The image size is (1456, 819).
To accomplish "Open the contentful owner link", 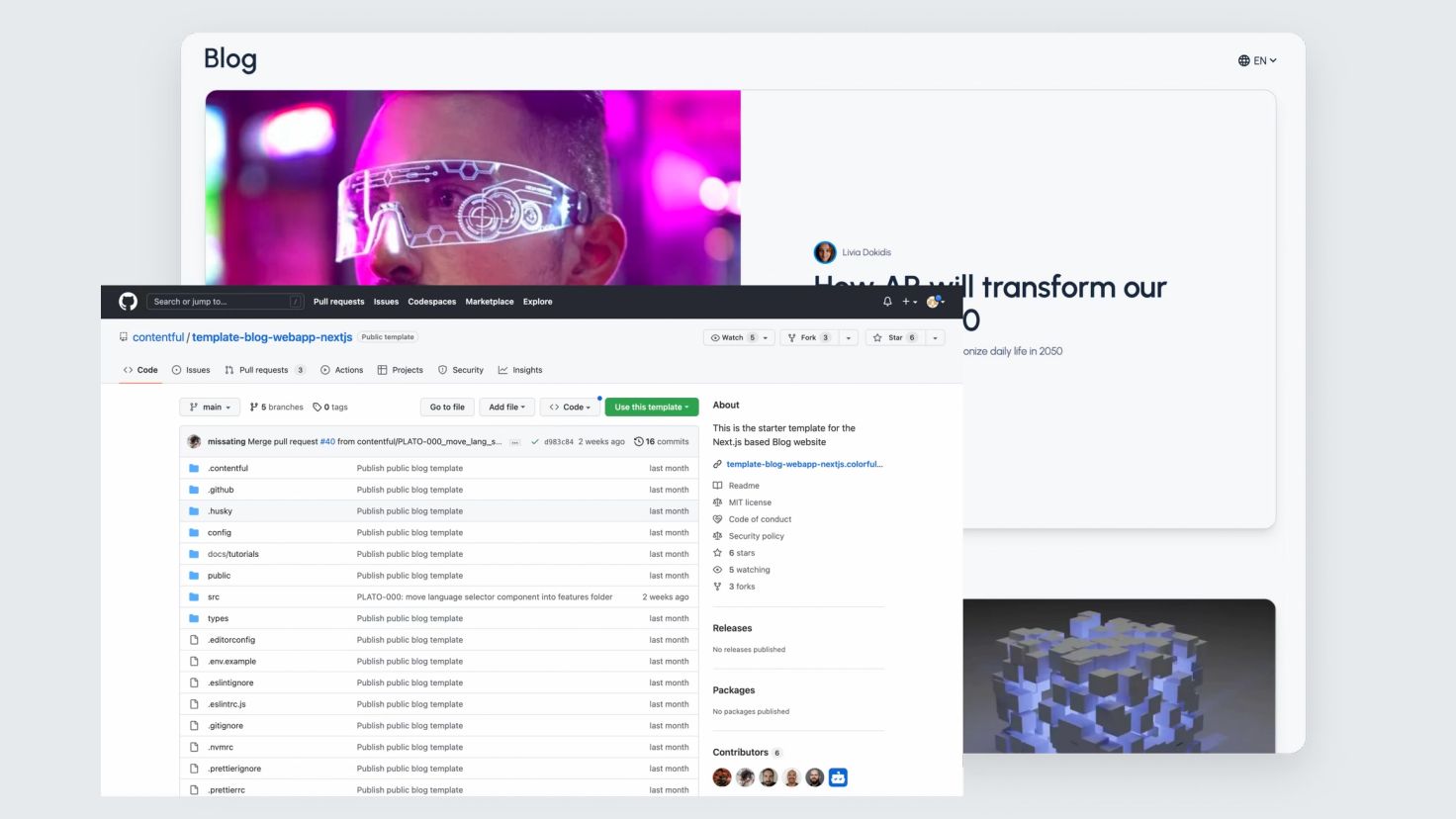I will click(x=158, y=337).
